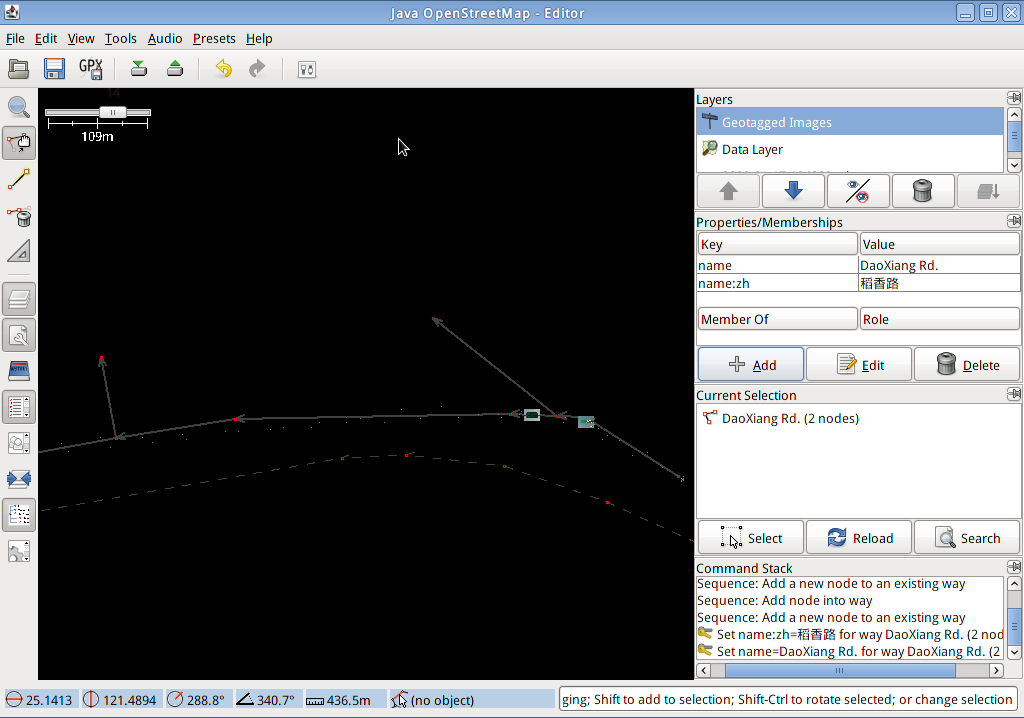Toggle the Layers panel pin icon
The image size is (1024, 718).
[x=1013, y=98]
